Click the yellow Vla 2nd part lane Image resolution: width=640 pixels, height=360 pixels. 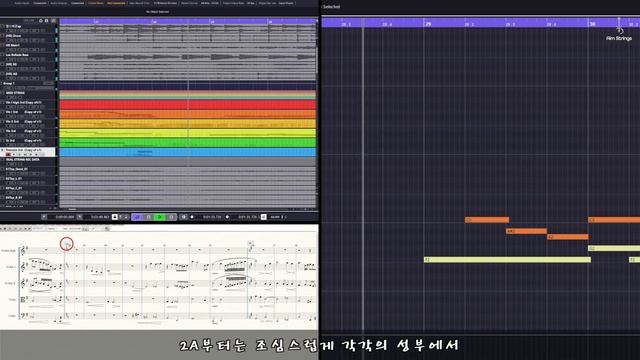[x=188, y=133]
